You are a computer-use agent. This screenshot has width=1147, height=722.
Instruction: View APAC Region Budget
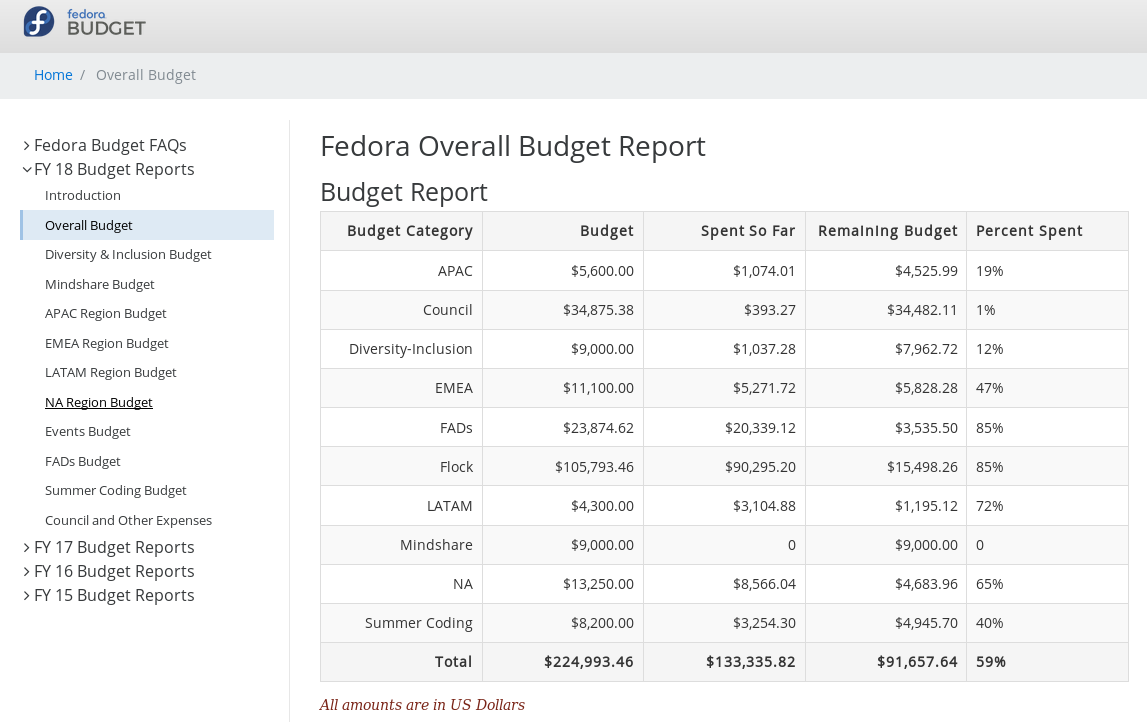pos(106,314)
